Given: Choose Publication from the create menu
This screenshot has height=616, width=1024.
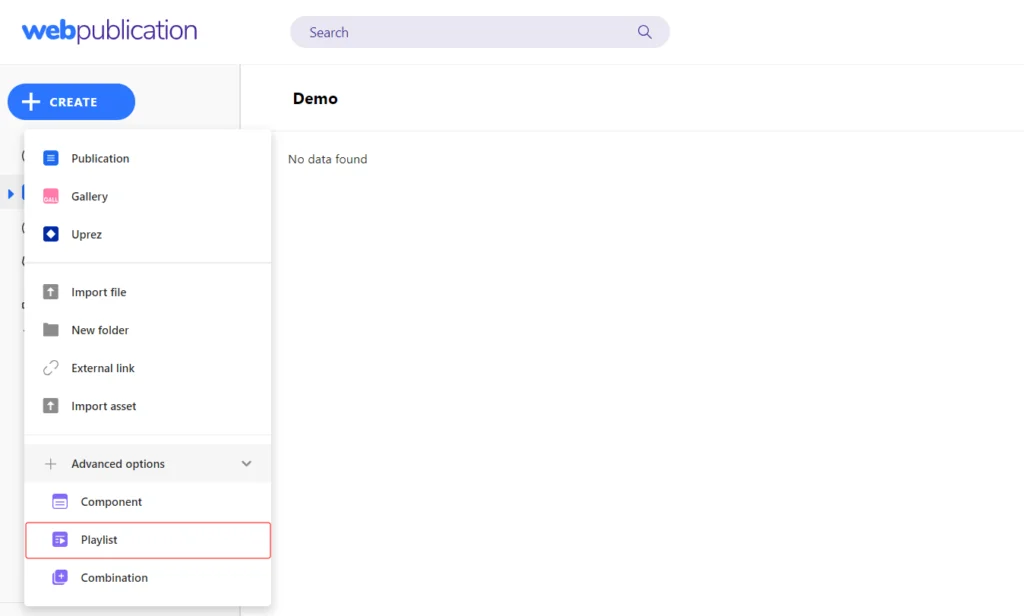Looking at the screenshot, I should (x=148, y=158).
